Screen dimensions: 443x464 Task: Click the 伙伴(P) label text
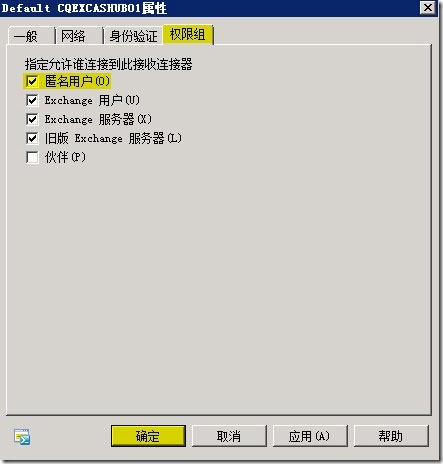tap(65, 157)
